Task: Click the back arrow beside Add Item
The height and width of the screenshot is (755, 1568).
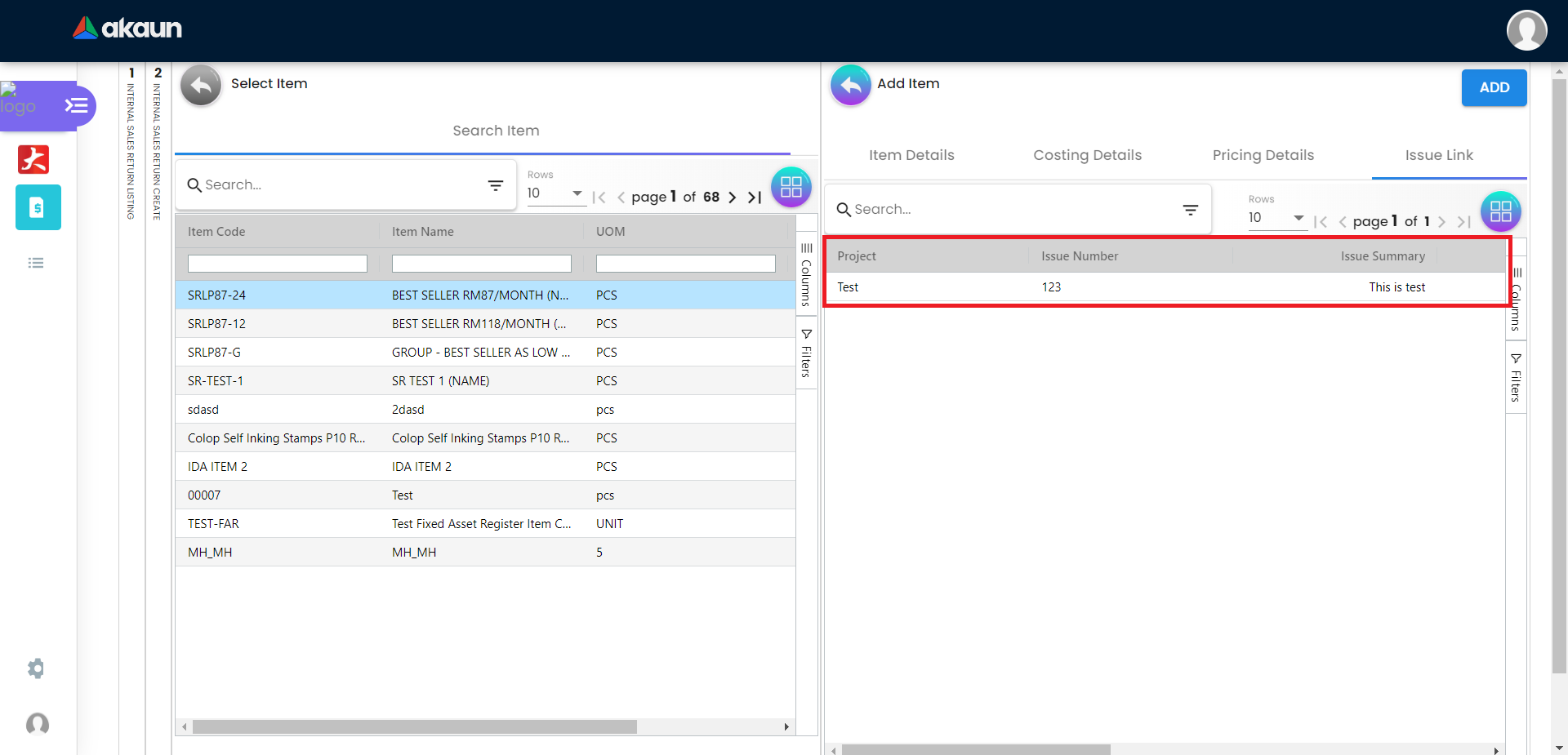Action: pos(850,85)
